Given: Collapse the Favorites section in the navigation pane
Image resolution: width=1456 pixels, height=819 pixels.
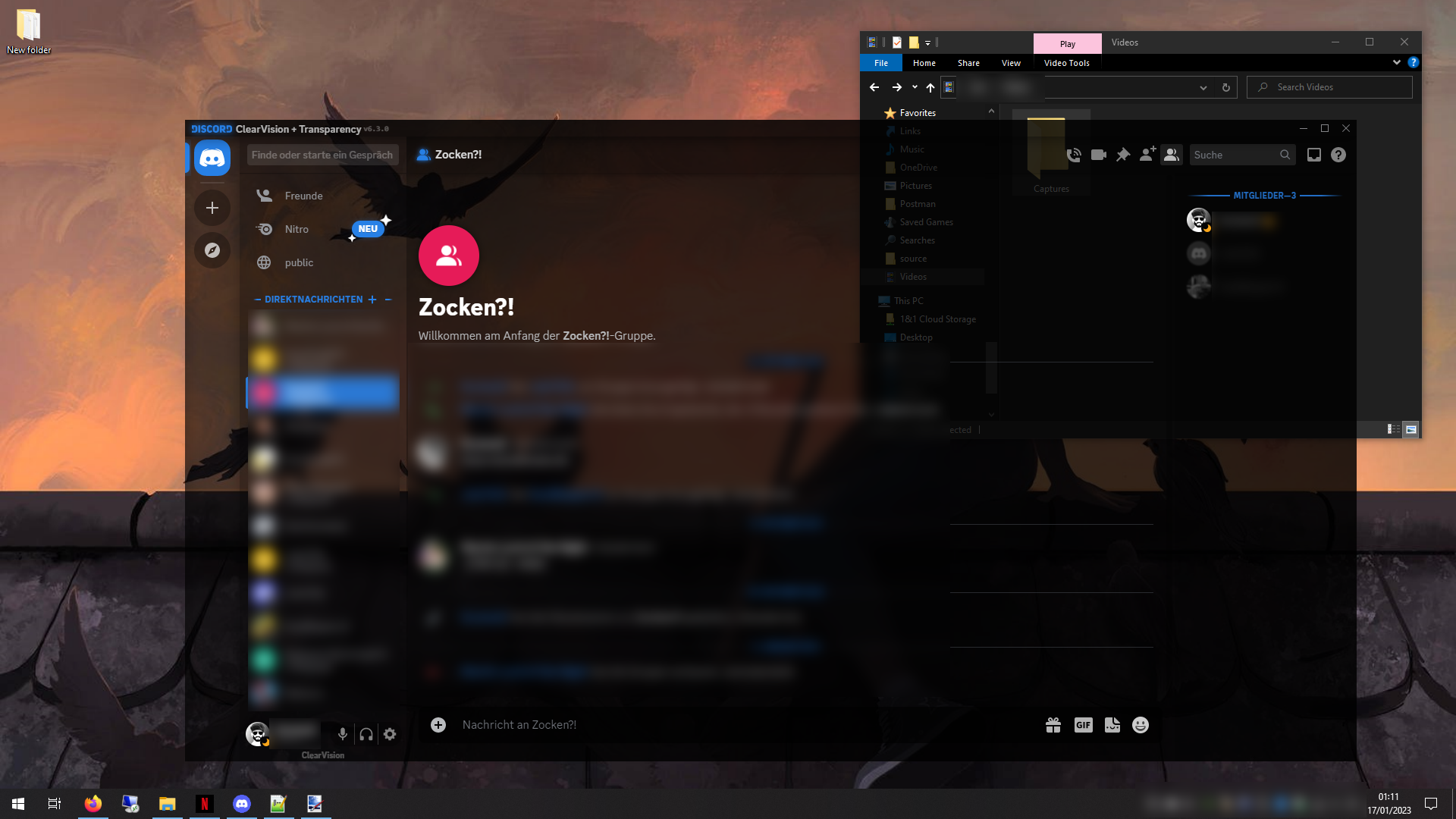Looking at the screenshot, I should [992, 111].
